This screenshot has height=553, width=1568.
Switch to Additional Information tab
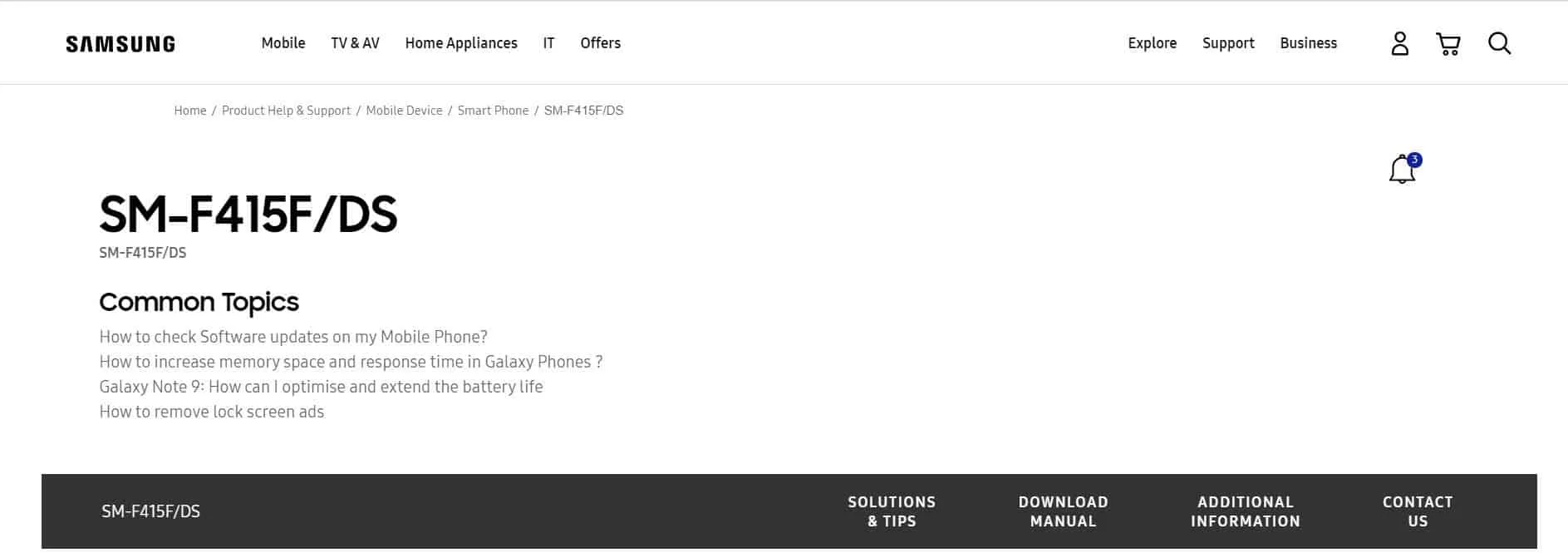(1245, 511)
